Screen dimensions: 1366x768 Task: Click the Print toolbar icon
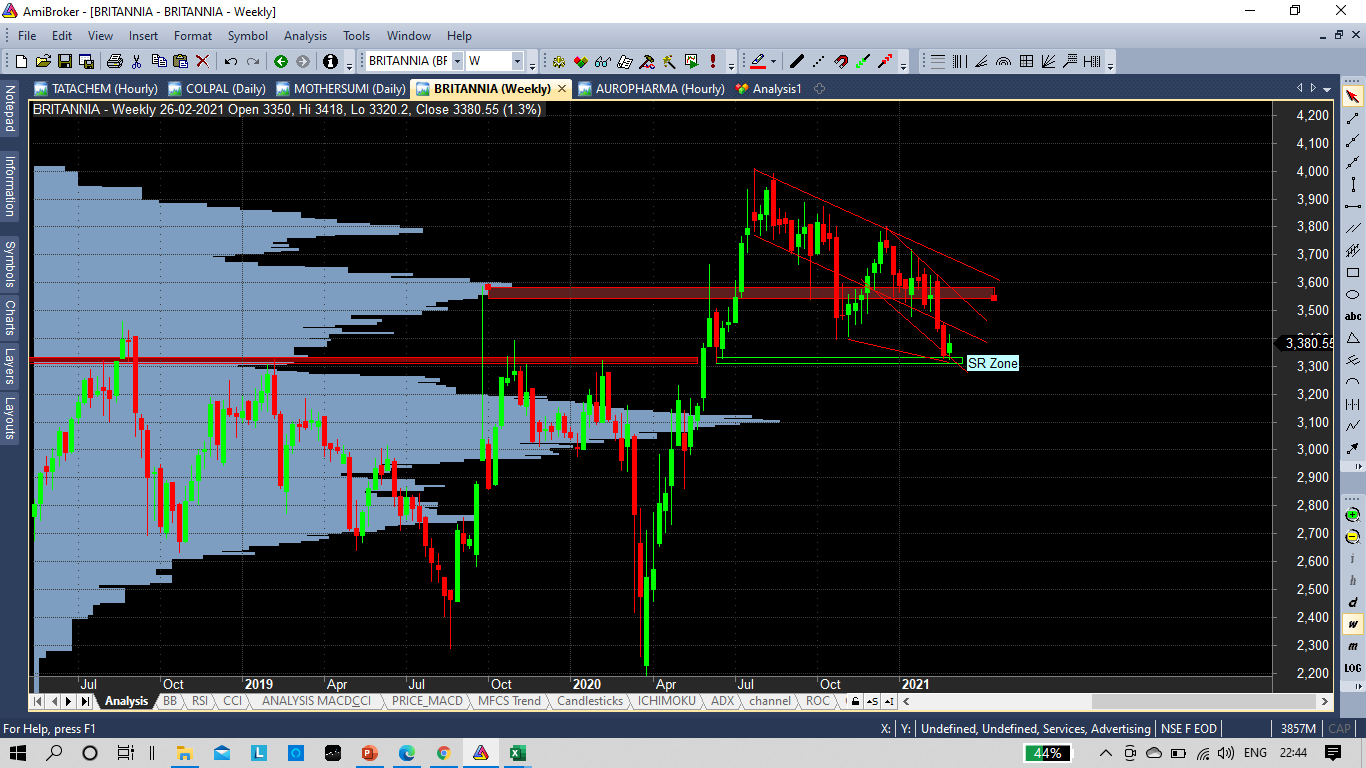115,61
